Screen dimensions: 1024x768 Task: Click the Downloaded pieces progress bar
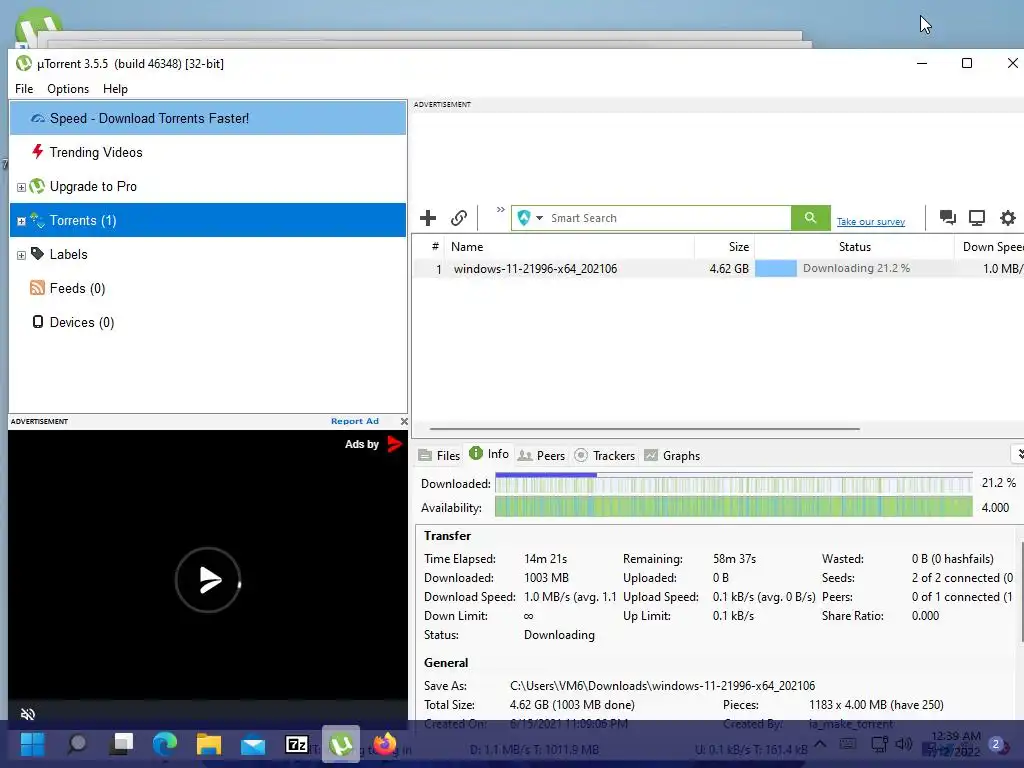733,483
